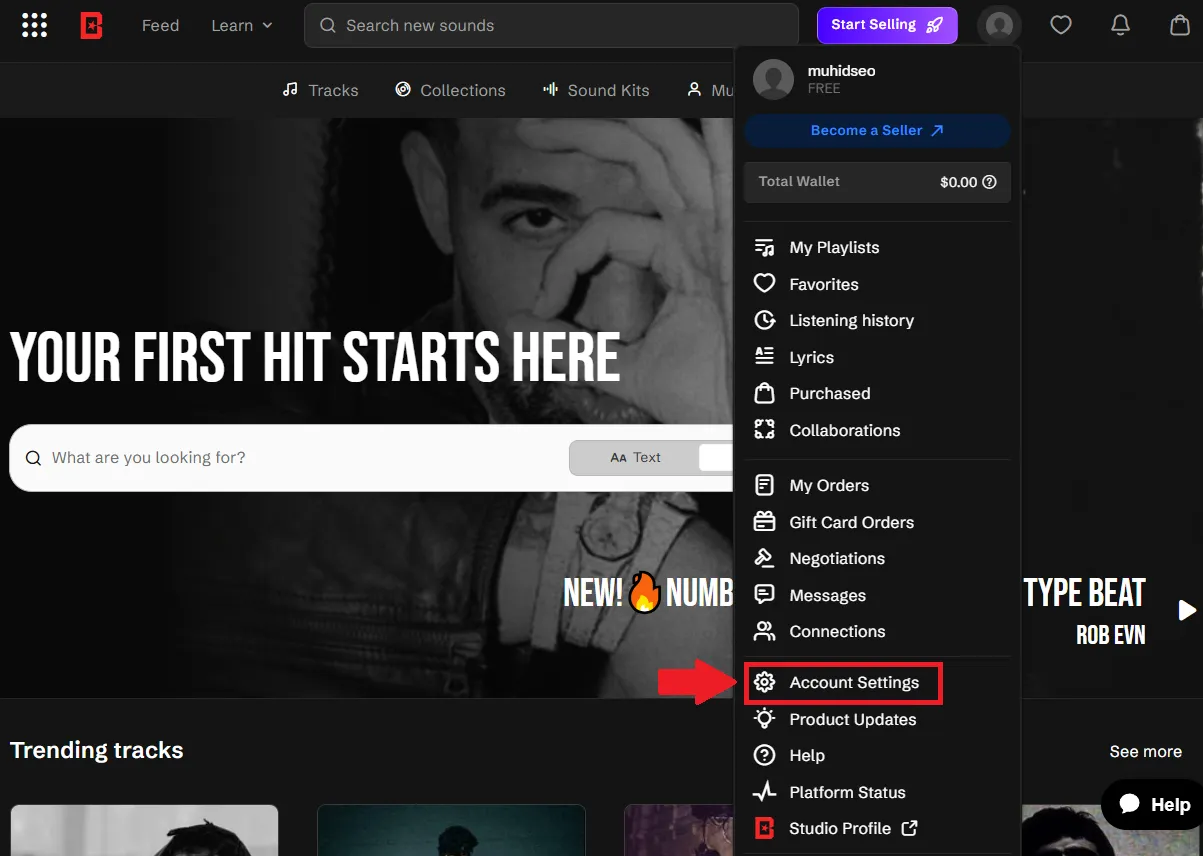Open the first trending track thumbnail

[x=144, y=830]
